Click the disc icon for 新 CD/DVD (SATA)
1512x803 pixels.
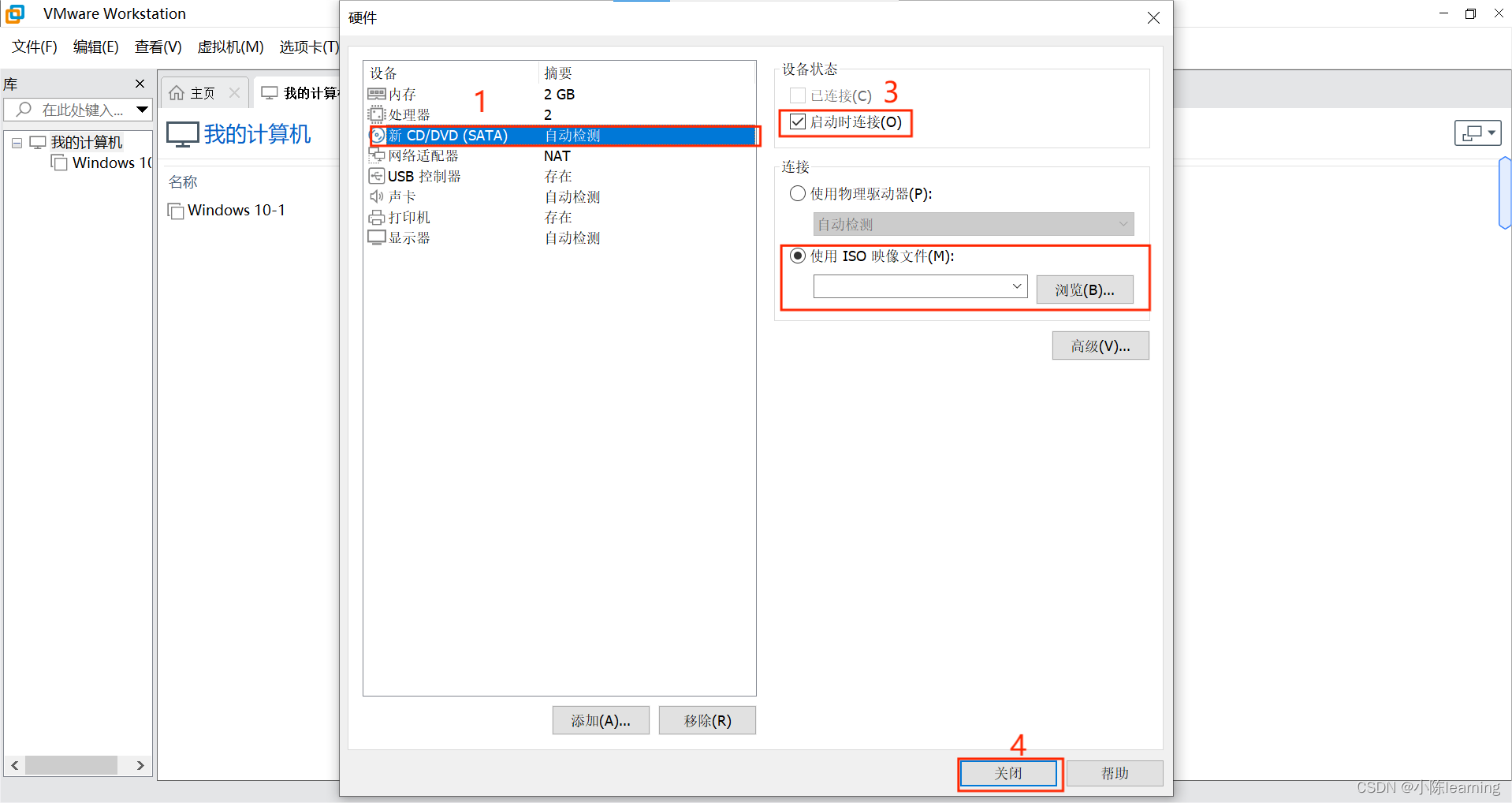tap(378, 136)
